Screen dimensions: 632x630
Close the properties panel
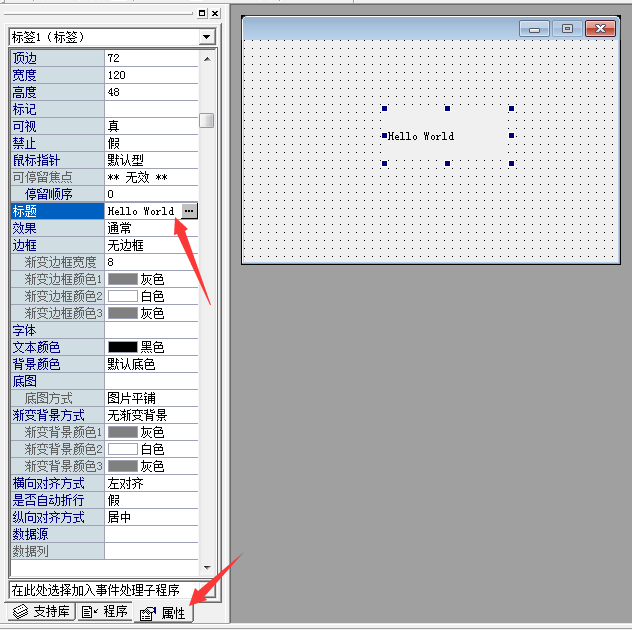(x=215, y=13)
